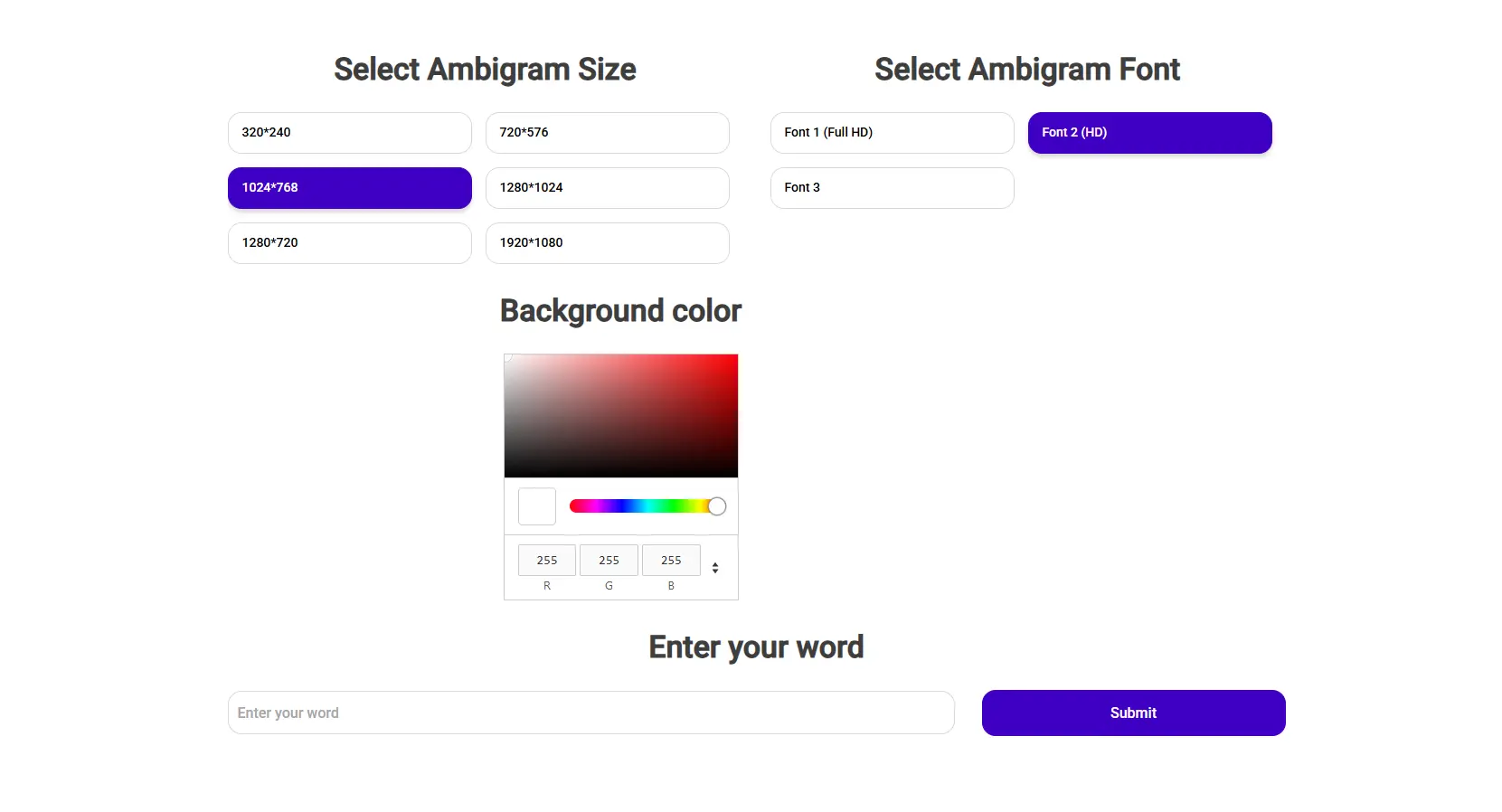Click the Submit button
1502x812 pixels.
pyautogui.click(x=1133, y=713)
